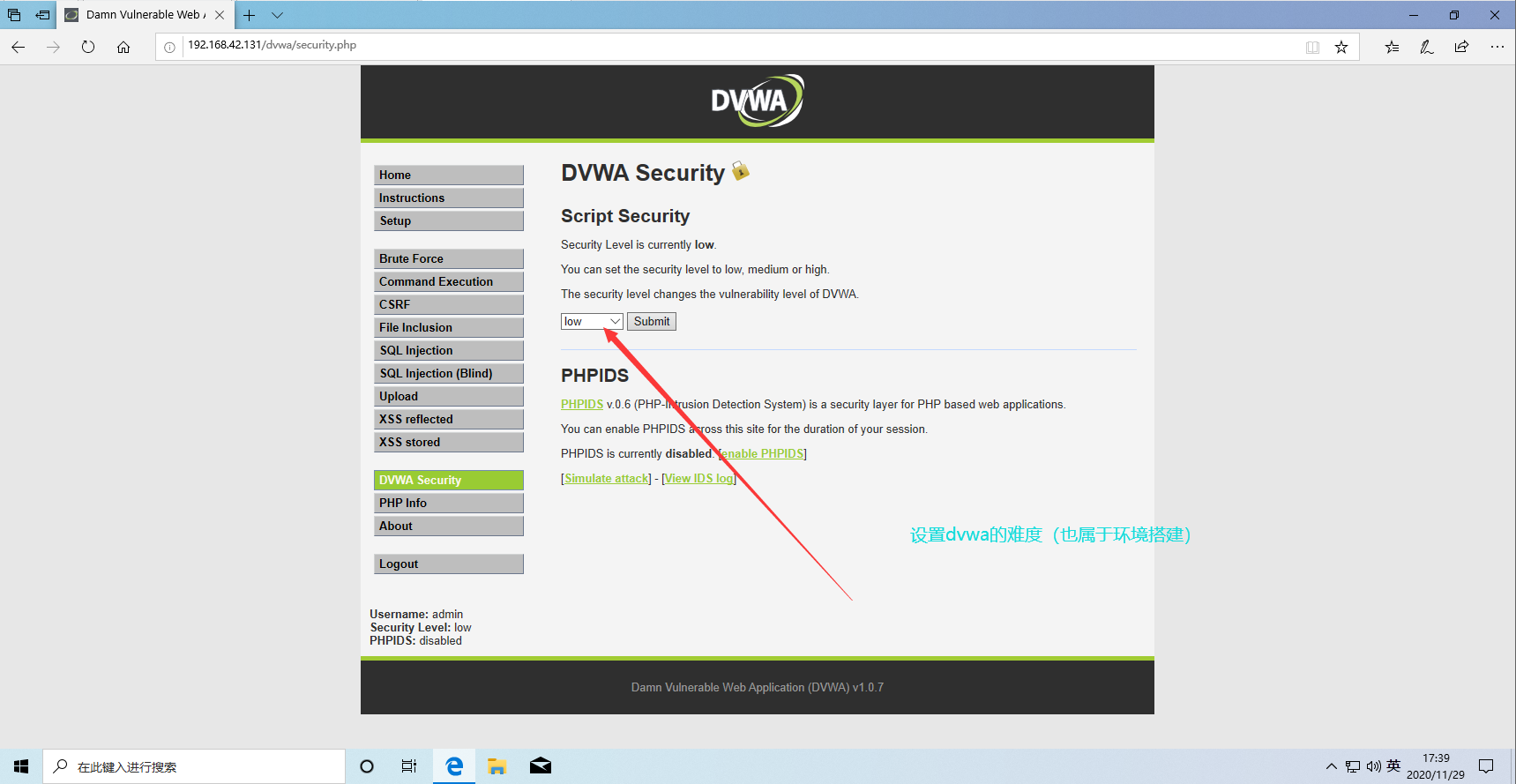
Task: Click the browser forward arrow
Action: pos(53,47)
